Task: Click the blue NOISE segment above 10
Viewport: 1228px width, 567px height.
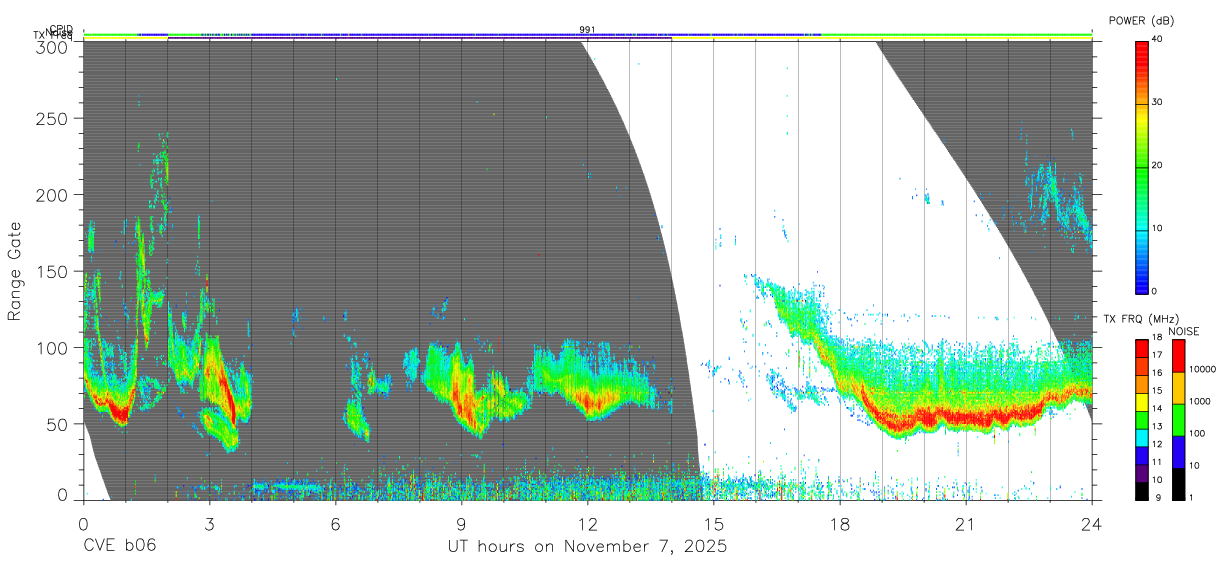Action: pyautogui.click(x=1178, y=452)
